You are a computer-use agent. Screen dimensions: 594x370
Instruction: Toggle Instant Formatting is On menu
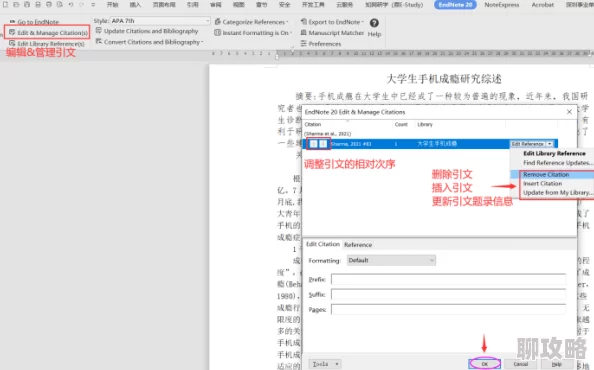(x=253, y=33)
